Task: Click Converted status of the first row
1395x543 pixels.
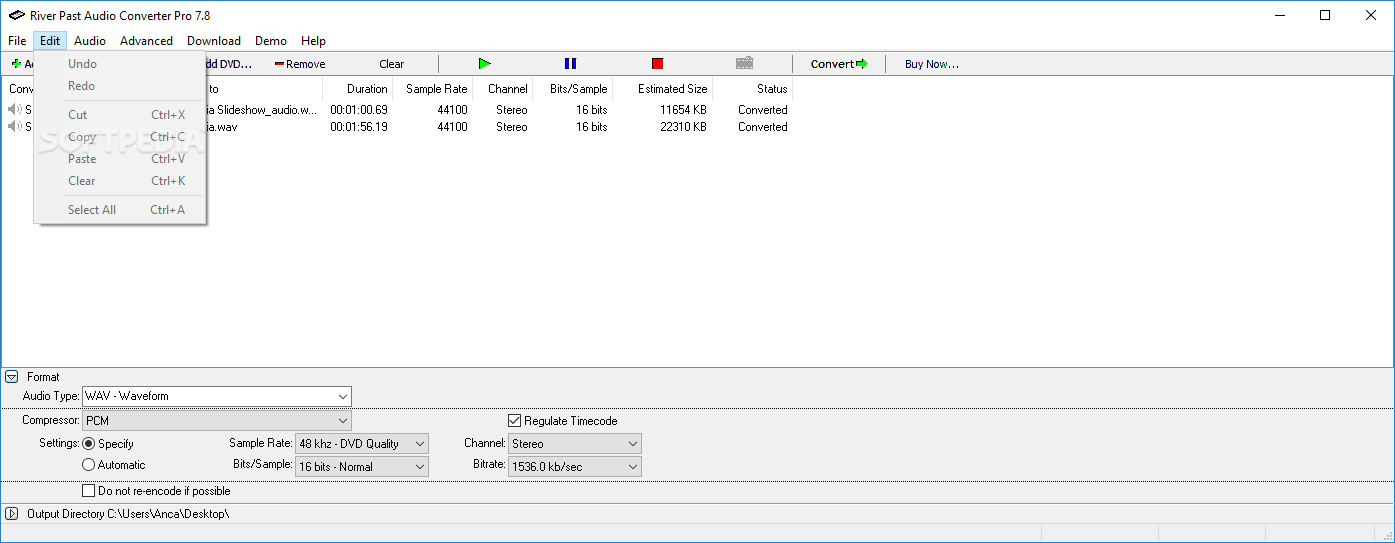Action: pyautogui.click(x=763, y=110)
